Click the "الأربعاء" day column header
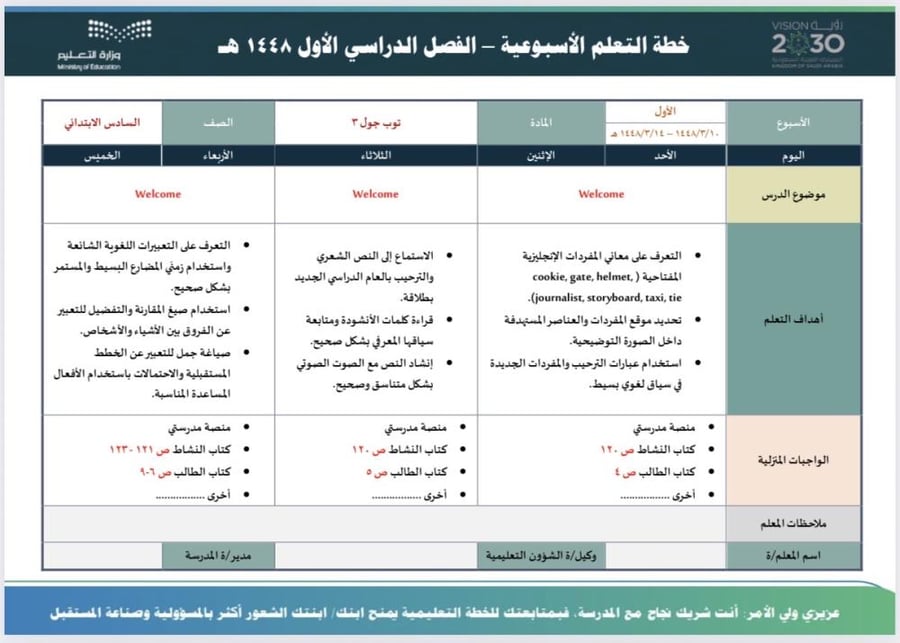900x643 pixels. (218, 155)
